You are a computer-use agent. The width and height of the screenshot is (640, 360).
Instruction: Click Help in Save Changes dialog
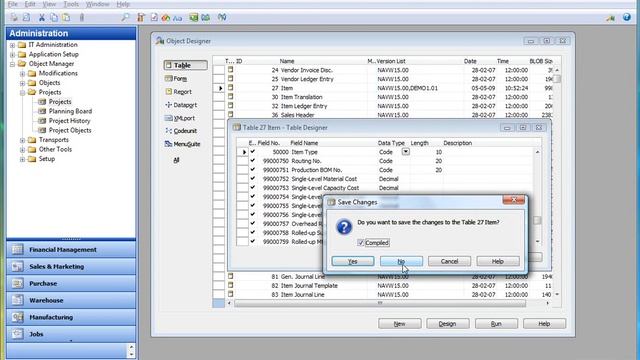tap(498, 261)
